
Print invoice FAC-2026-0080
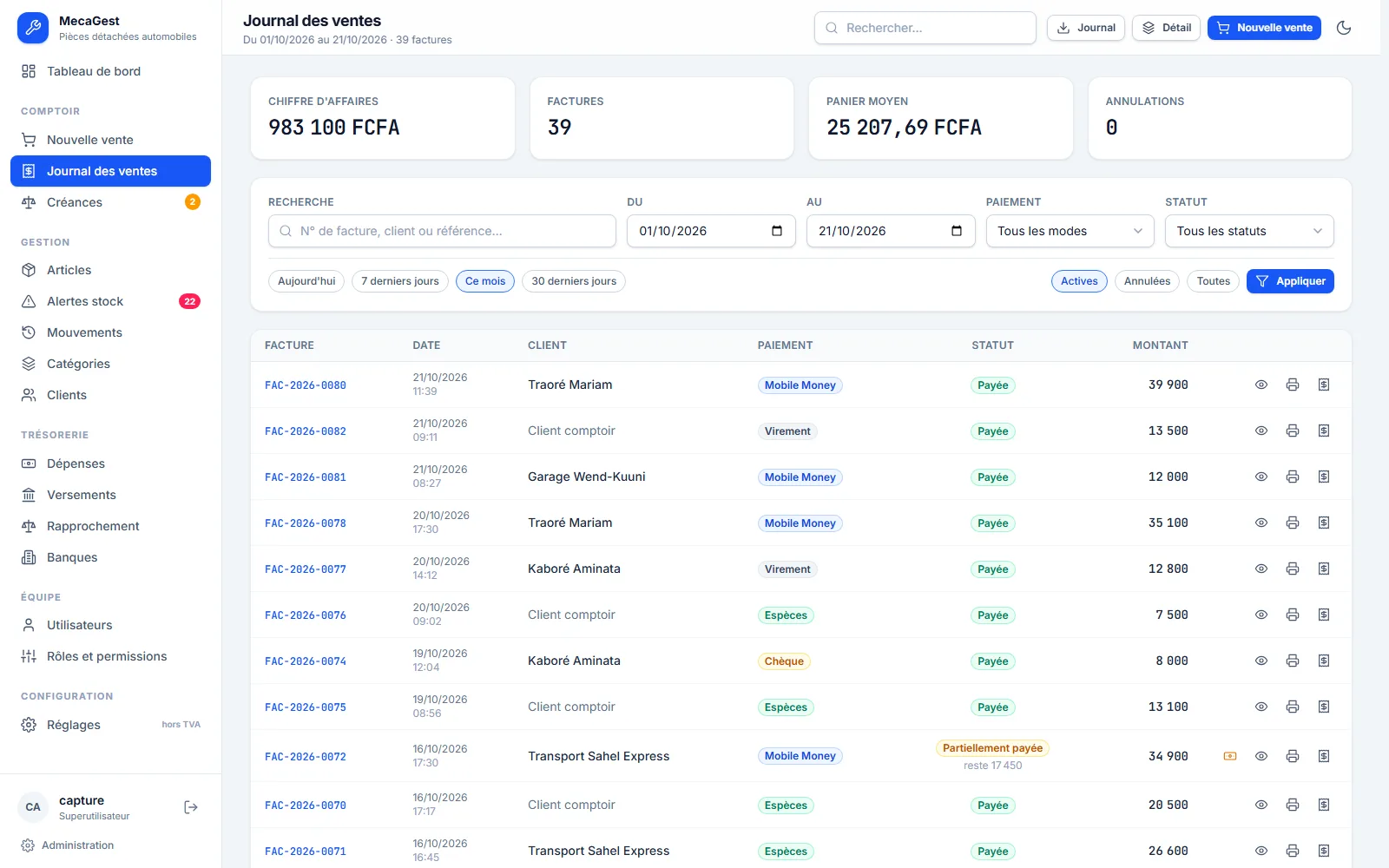point(1293,385)
